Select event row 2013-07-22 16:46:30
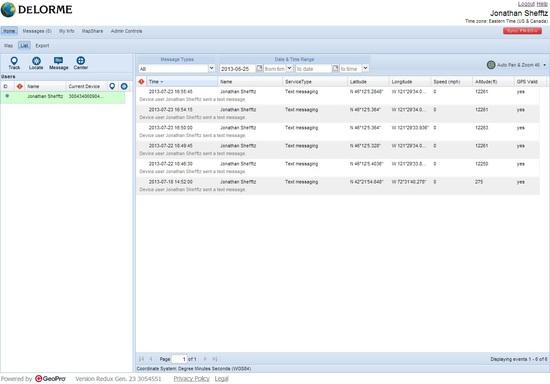The image size is (550, 384). point(338,167)
